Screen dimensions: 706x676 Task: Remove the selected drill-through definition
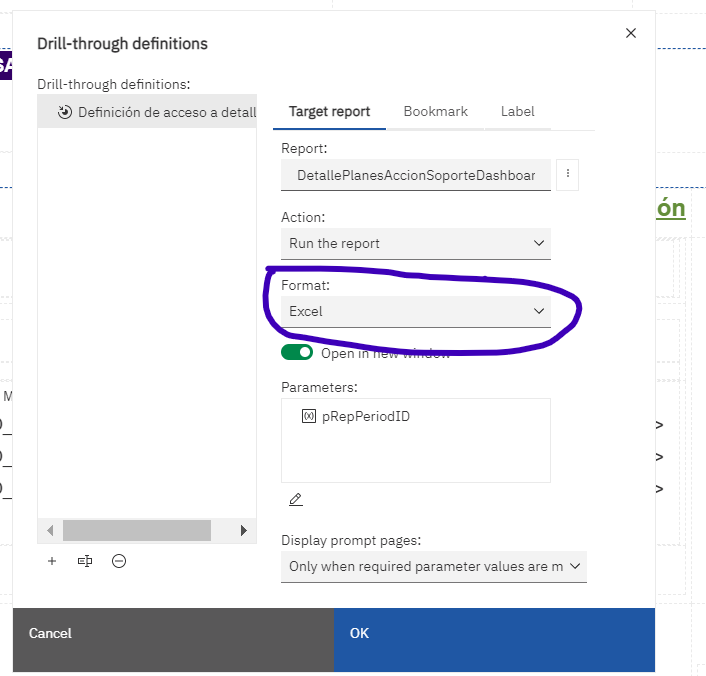point(119,561)
